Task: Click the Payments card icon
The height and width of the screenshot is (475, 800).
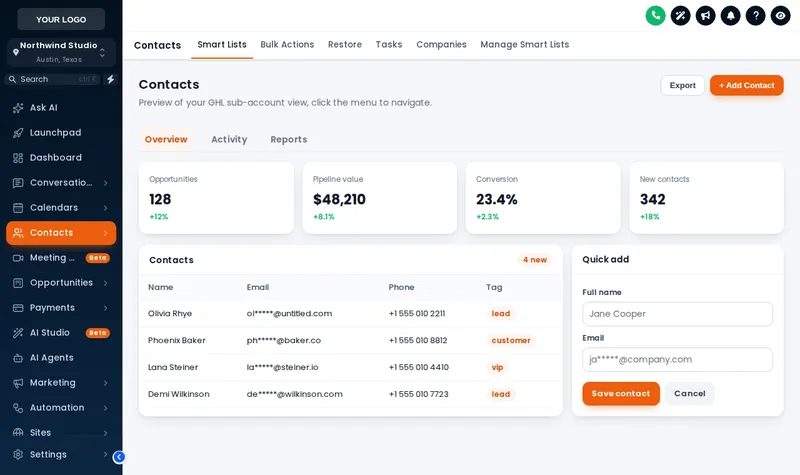Action: (x=18, y=308)
